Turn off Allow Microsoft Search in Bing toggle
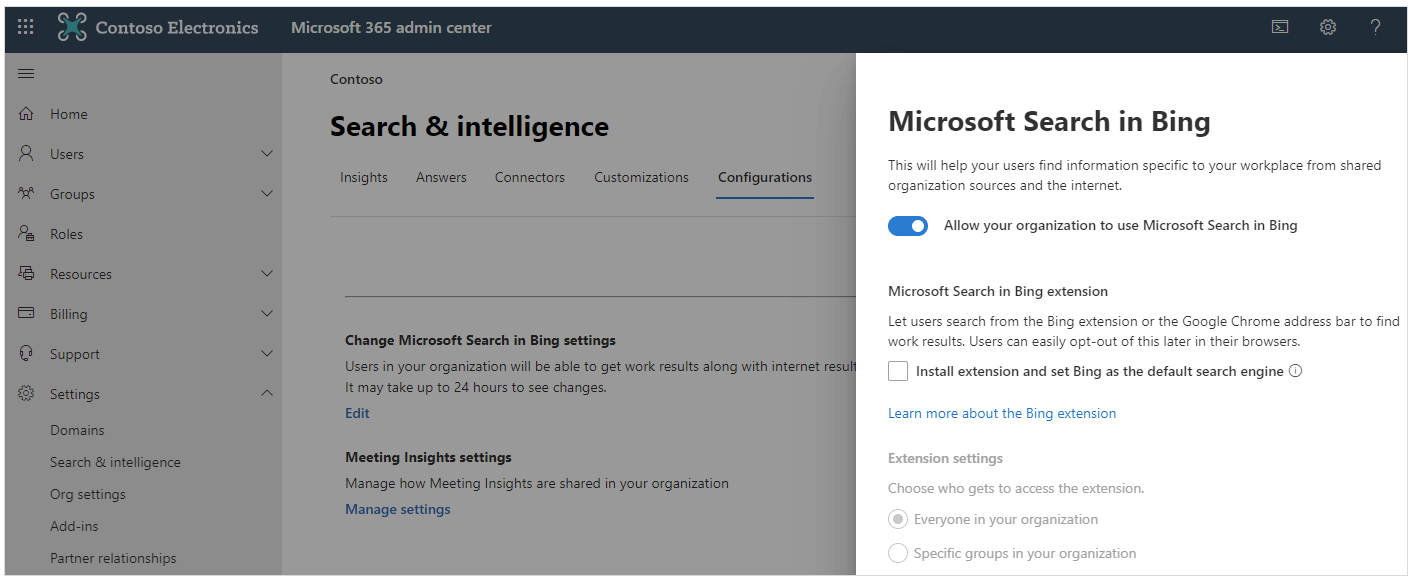This screenshot has width=1415, height=582. coord(908,226)
